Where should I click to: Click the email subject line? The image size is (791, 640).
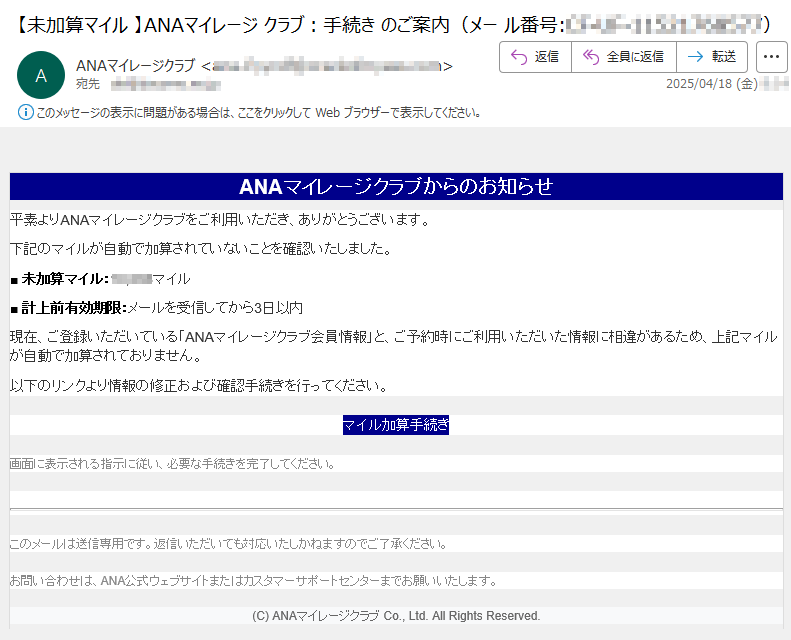coord(392,24)
